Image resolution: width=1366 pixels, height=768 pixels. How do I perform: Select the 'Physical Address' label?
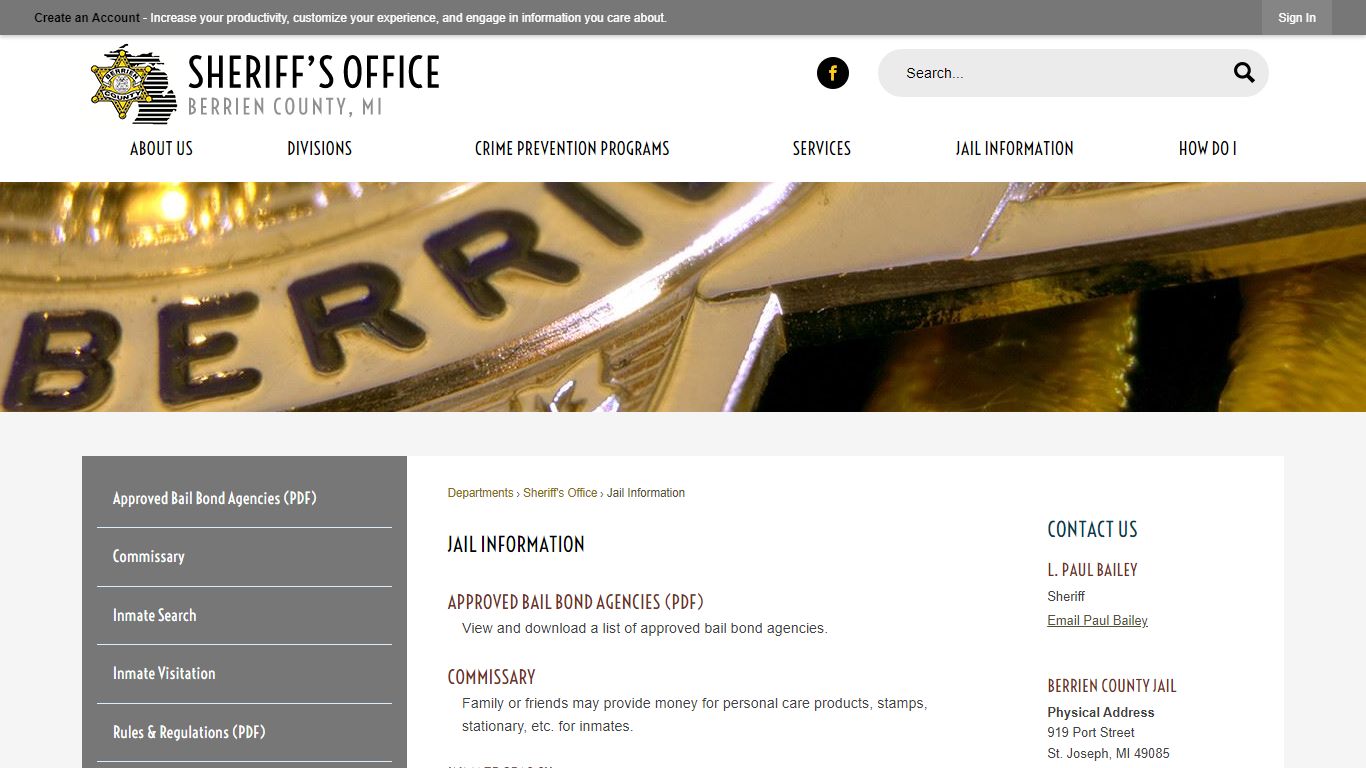[x=1101, y=712]
